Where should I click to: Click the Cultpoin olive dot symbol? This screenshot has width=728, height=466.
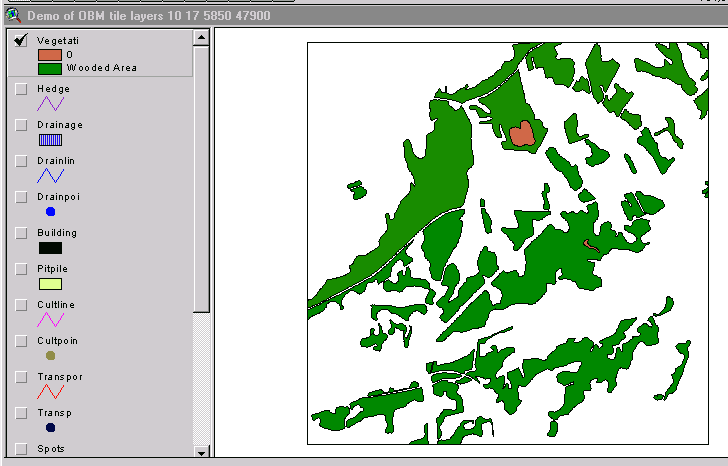click(51, 356)
